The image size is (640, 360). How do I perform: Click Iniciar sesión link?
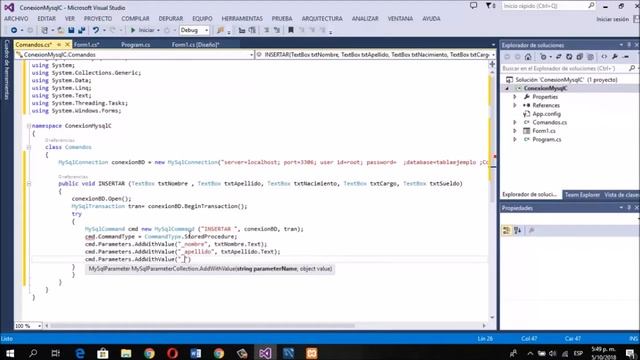click(612, 19)
